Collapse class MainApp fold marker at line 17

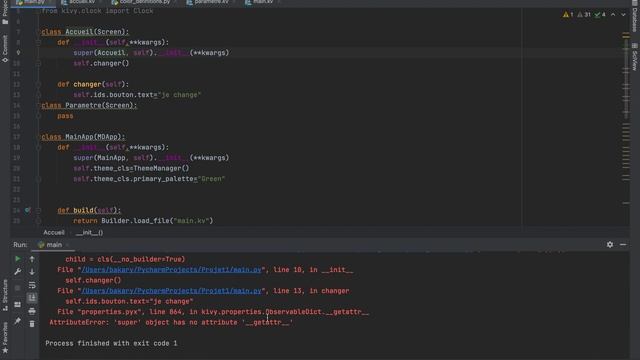point(39,137)
